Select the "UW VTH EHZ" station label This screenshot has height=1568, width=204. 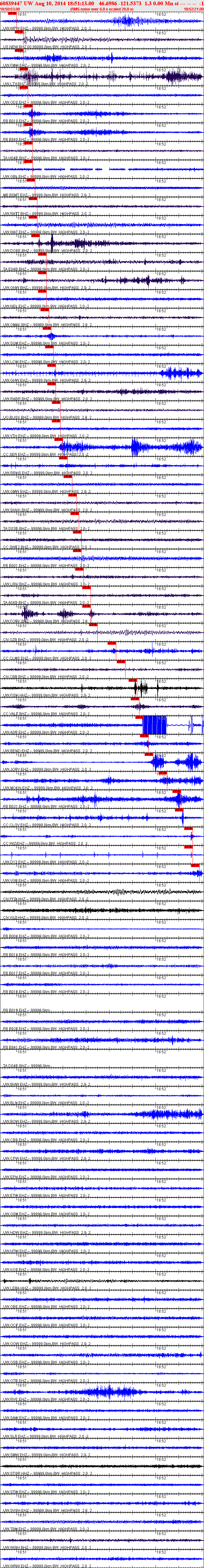(15, 436)
